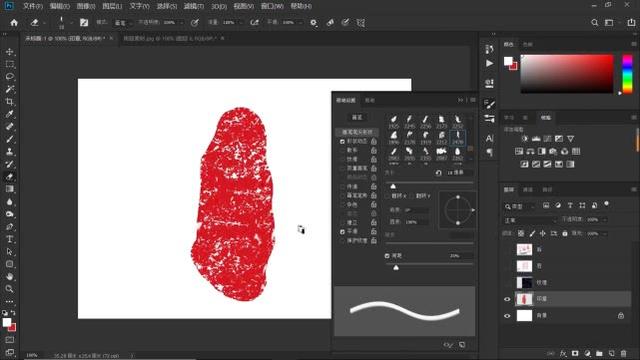Select the Crop tool
640x360 pixels.
click(10, 102)
